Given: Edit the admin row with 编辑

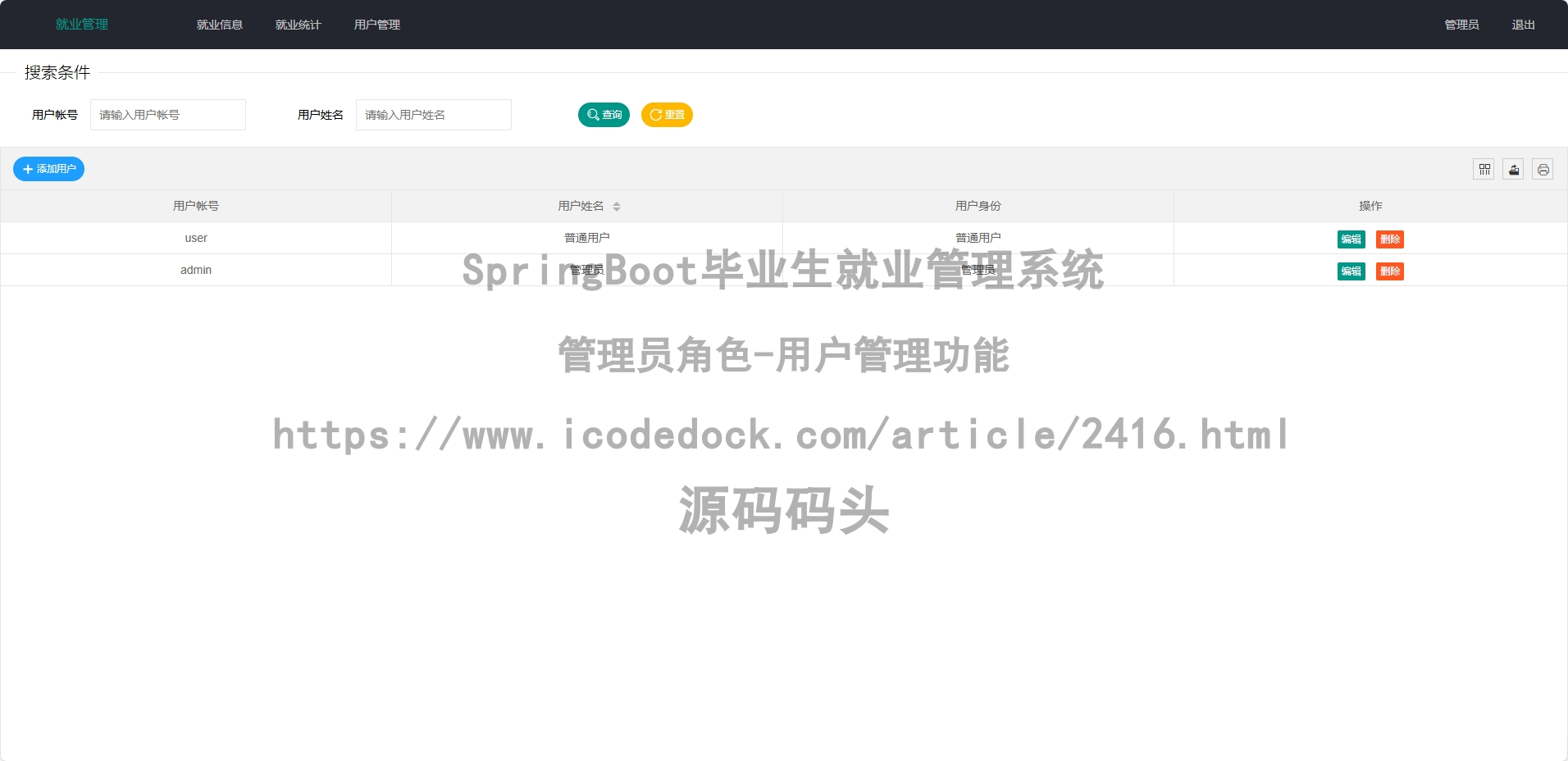Looking at the screenshot, I should tap(1351, 271).
